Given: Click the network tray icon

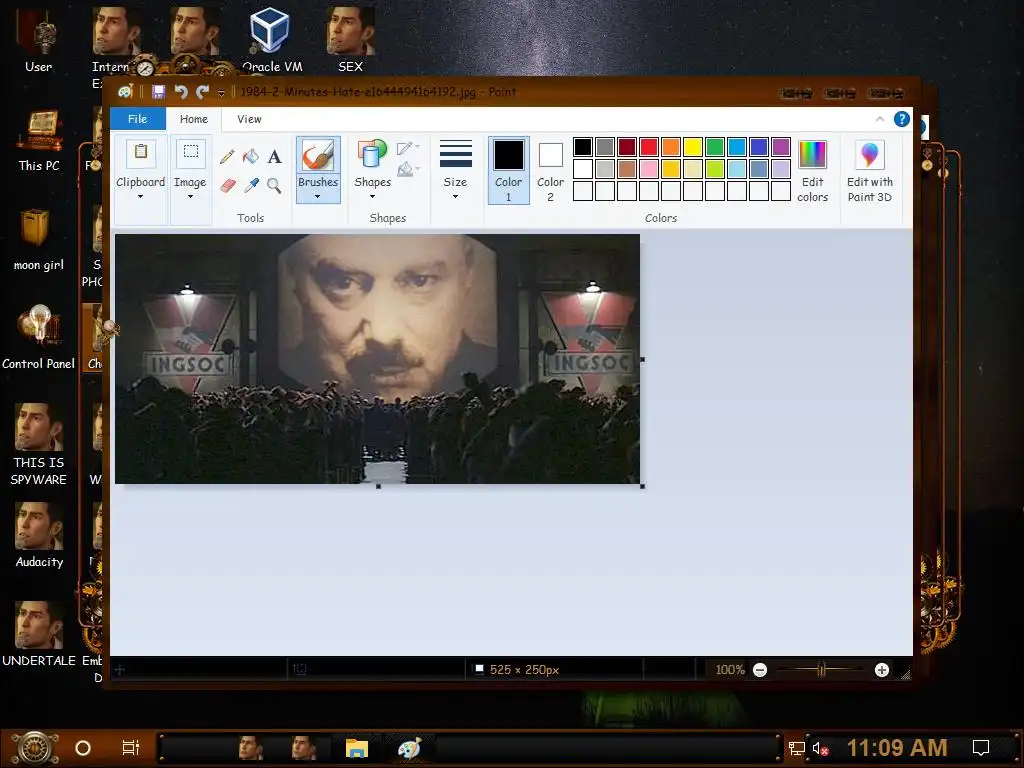Looking at the screenshot, I should 796,748.
